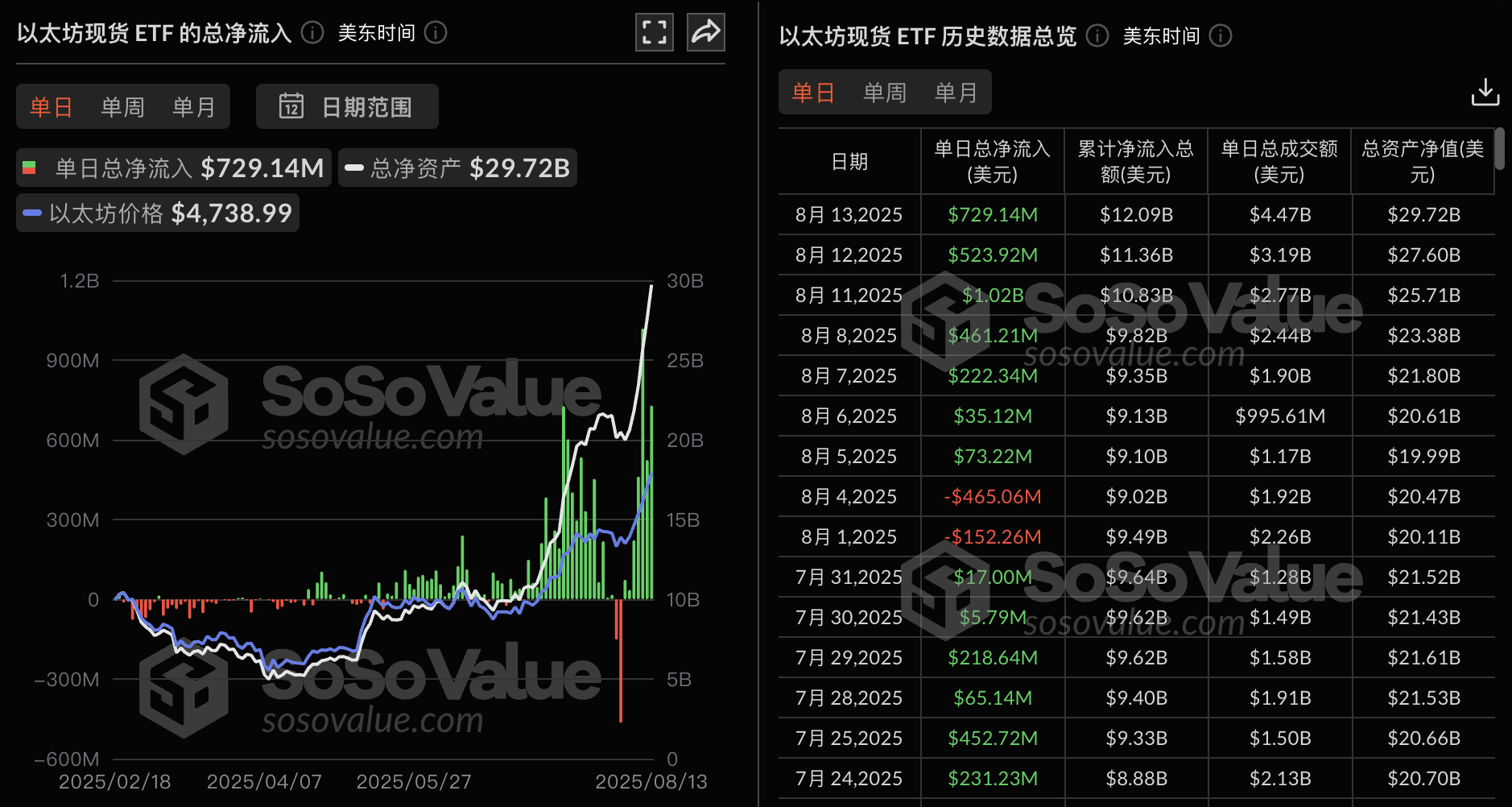Expand the chart to fullscreen
Image resolution: width=1512 pixels, height=807 pixels.
point(654,32)
